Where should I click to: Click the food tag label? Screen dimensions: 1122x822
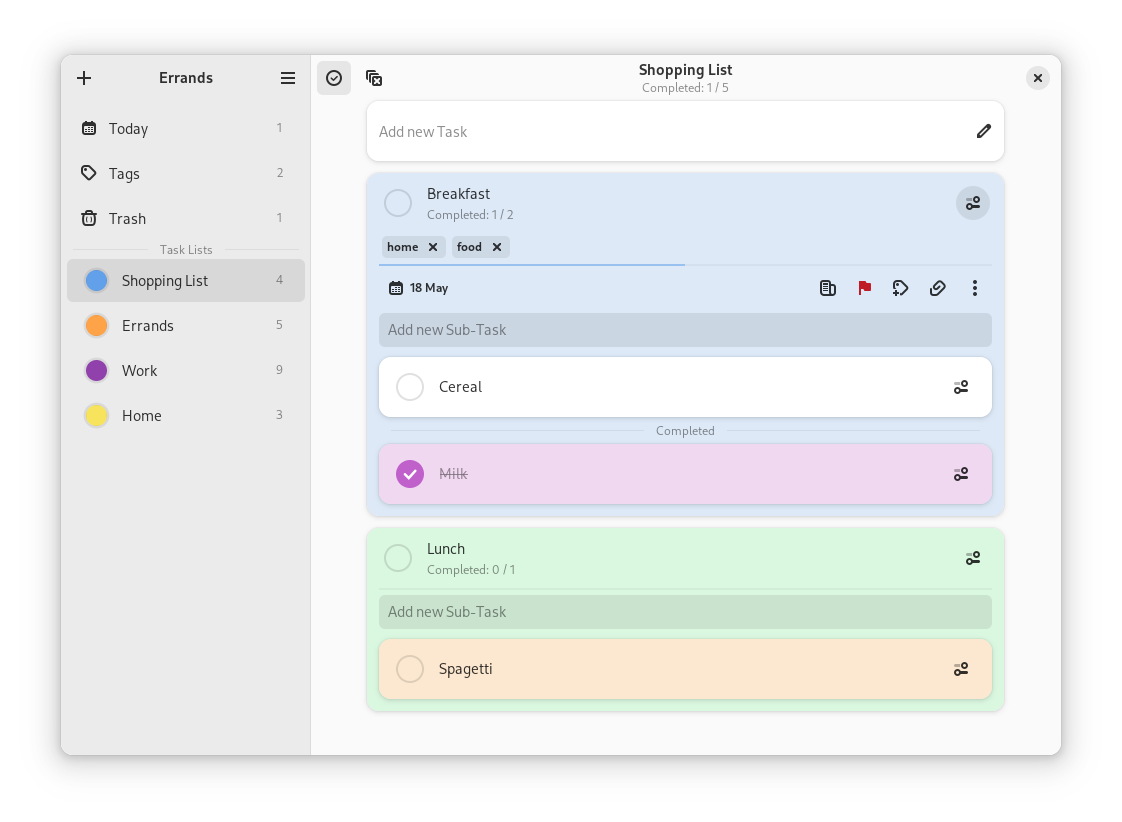[469, 247]
